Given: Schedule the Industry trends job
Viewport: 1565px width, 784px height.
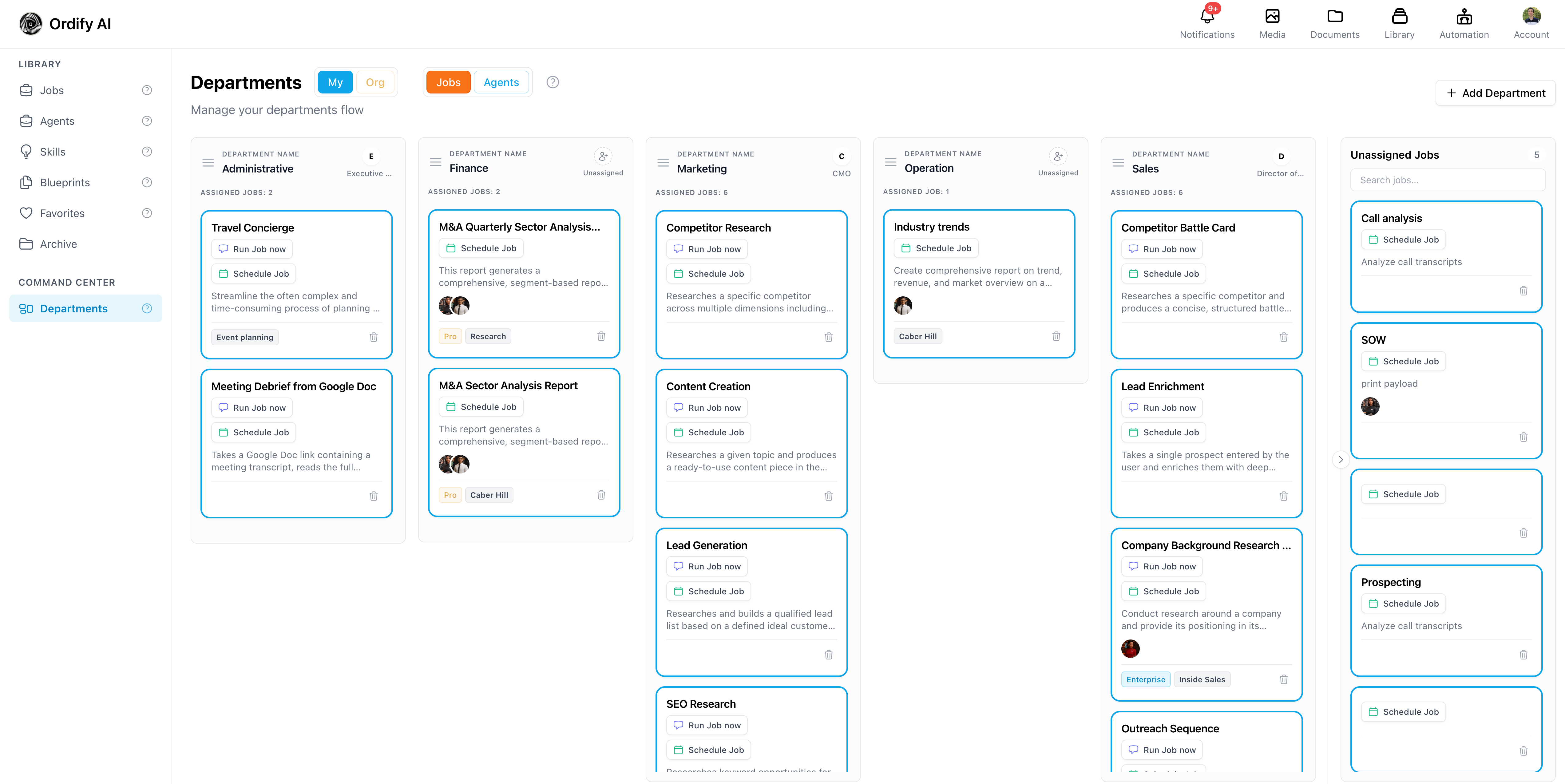Looking at the screenshot, I should 936,248.
